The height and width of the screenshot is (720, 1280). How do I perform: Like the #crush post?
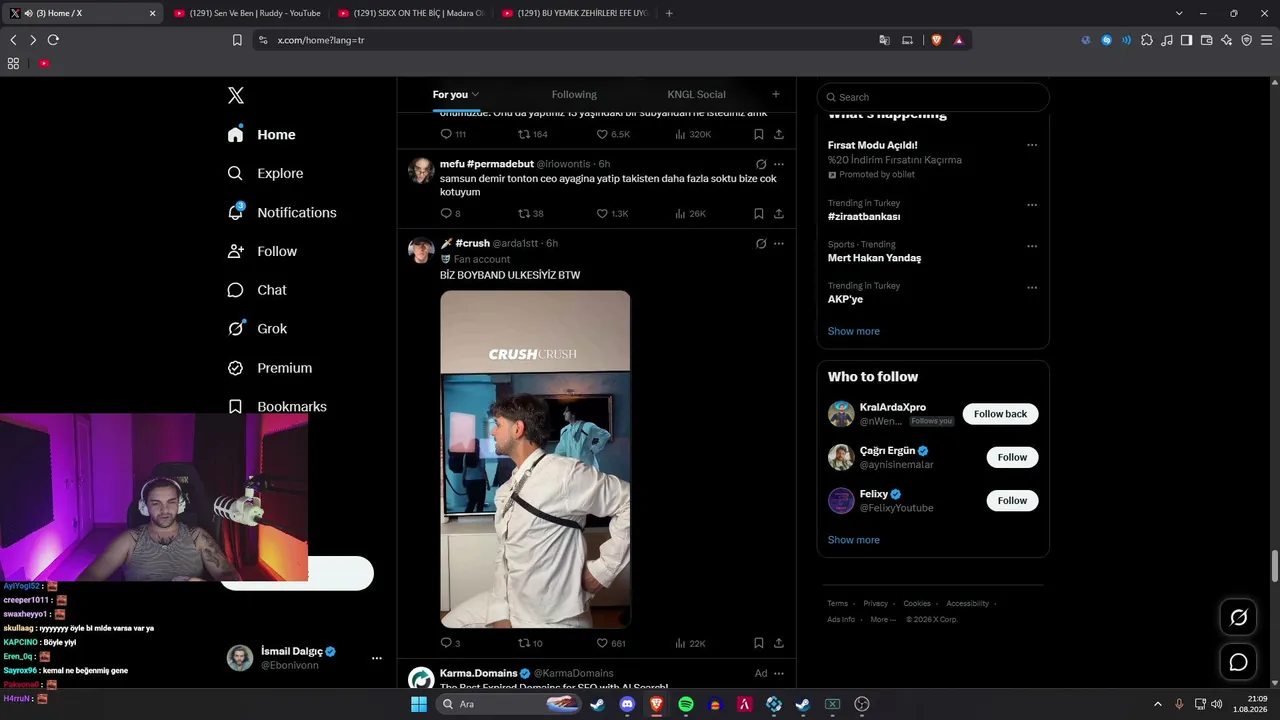tap(602, 643)
